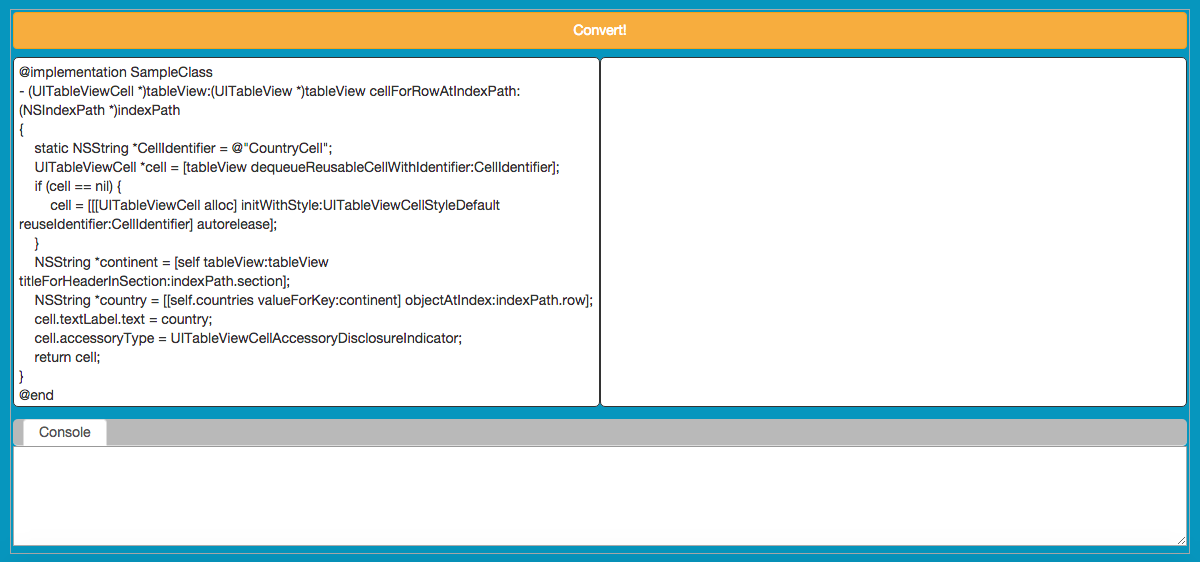1200x562 pixels.
Task: Click the '- (UITableViewCell *)tableView:' method signature line
Action: coord(270,91)
